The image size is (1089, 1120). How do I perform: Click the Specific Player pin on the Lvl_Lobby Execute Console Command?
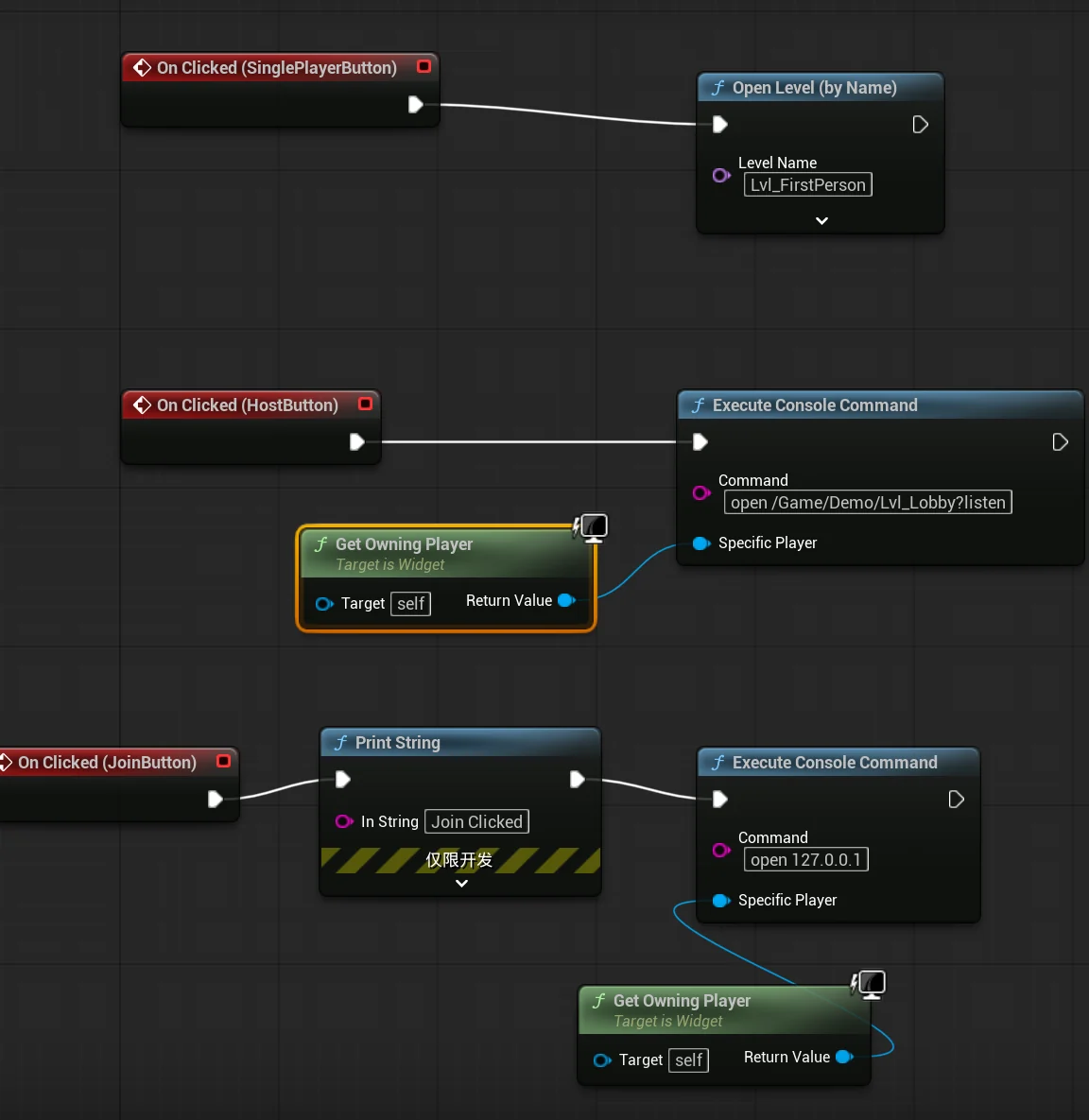[x=701, y=543]
